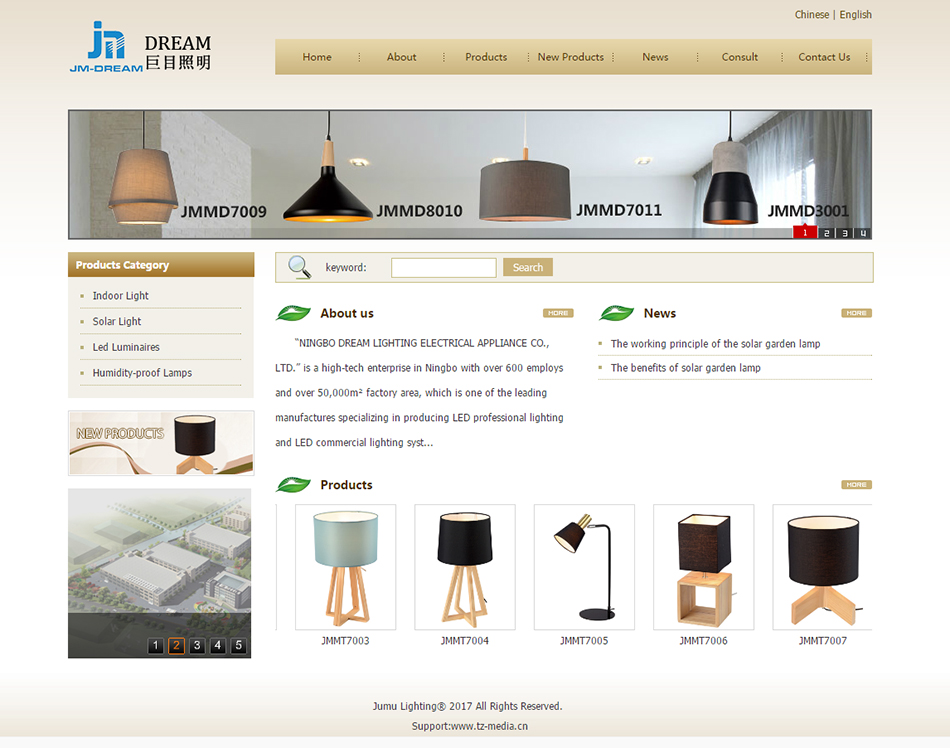The height and width of the screenshot is (748, 950).
Task: Click the Products Category header
Action: (x=161, y=265)
